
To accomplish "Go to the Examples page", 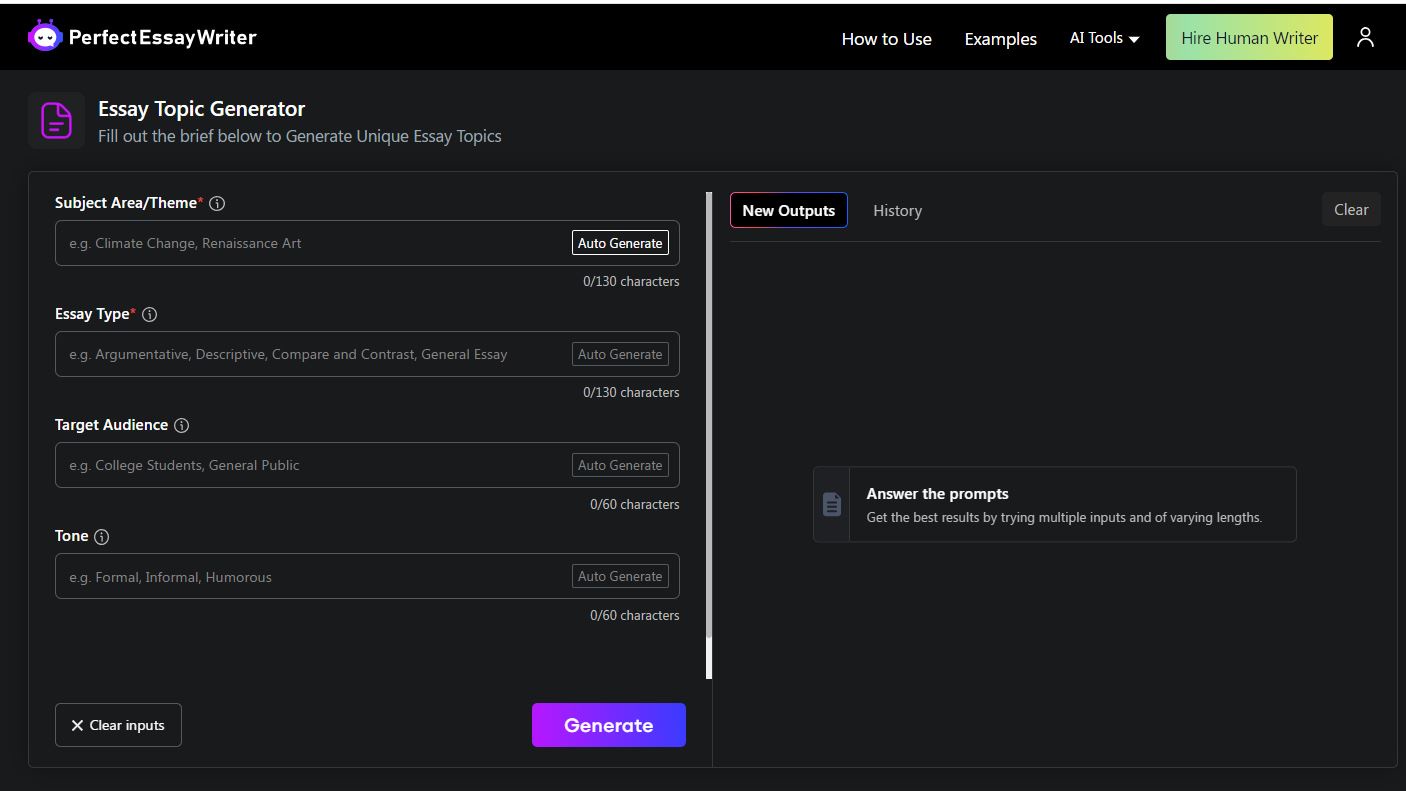I will (1000, 39).
